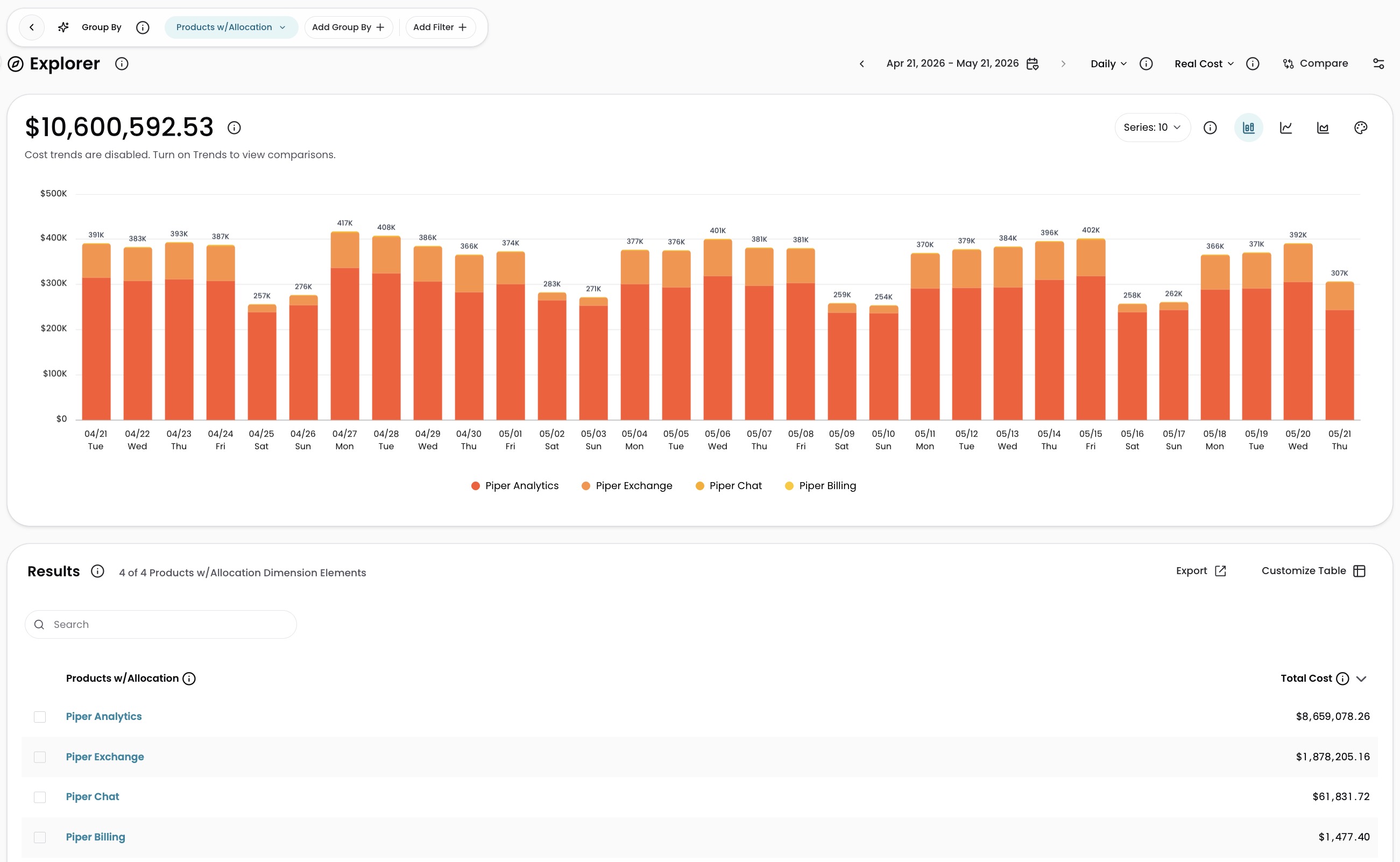
Task: Click the Compare button
Action: point(1315,64)
